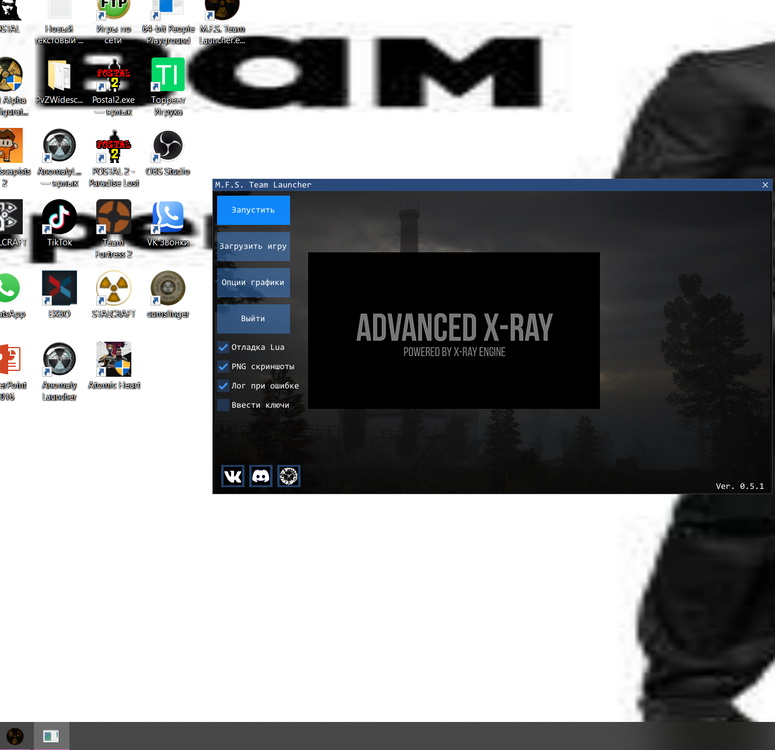
Task: Click the Ver. 0.5.1 version label
Action: (739, 486)
